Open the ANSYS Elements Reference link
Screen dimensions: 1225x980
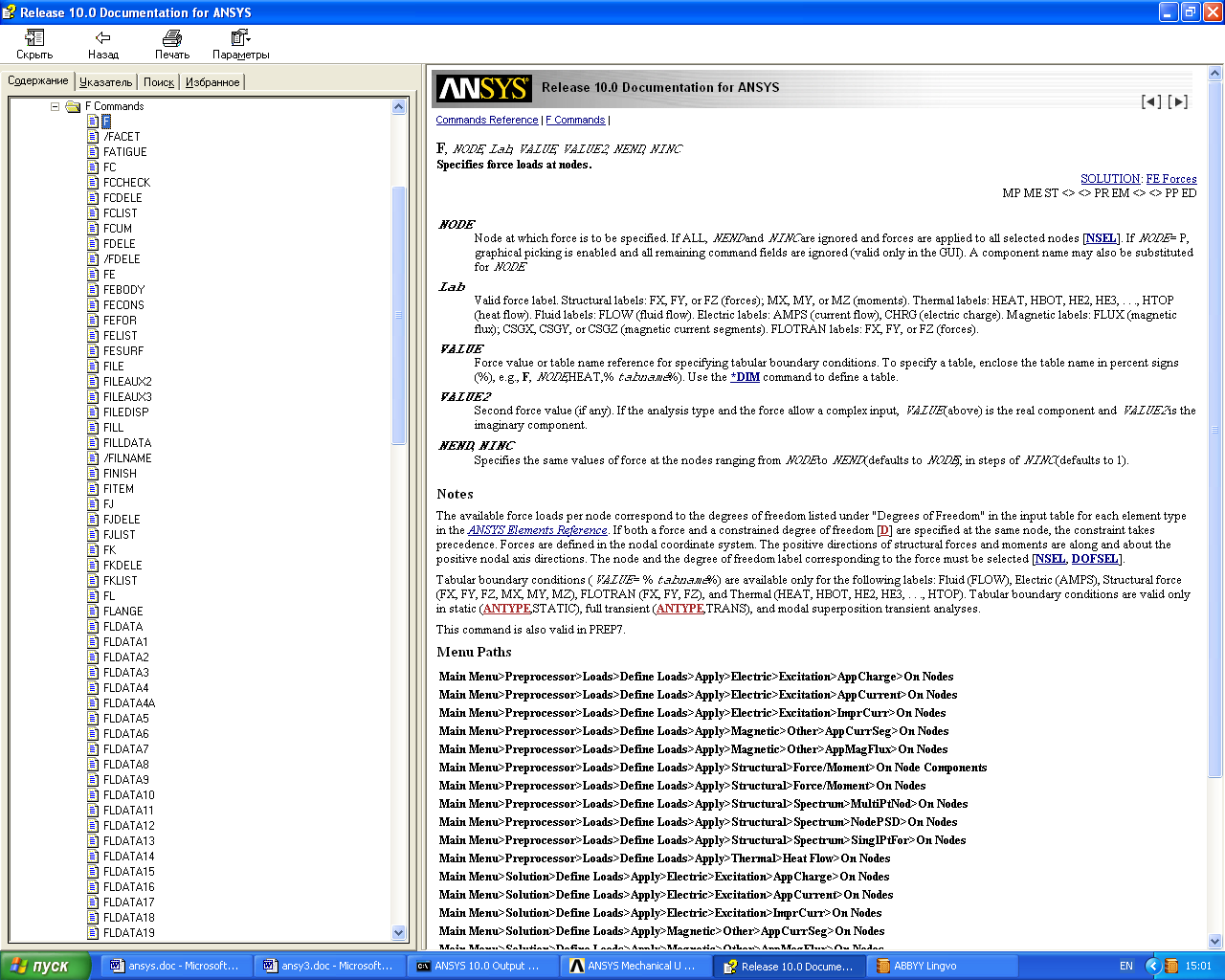tap(537, 530)
